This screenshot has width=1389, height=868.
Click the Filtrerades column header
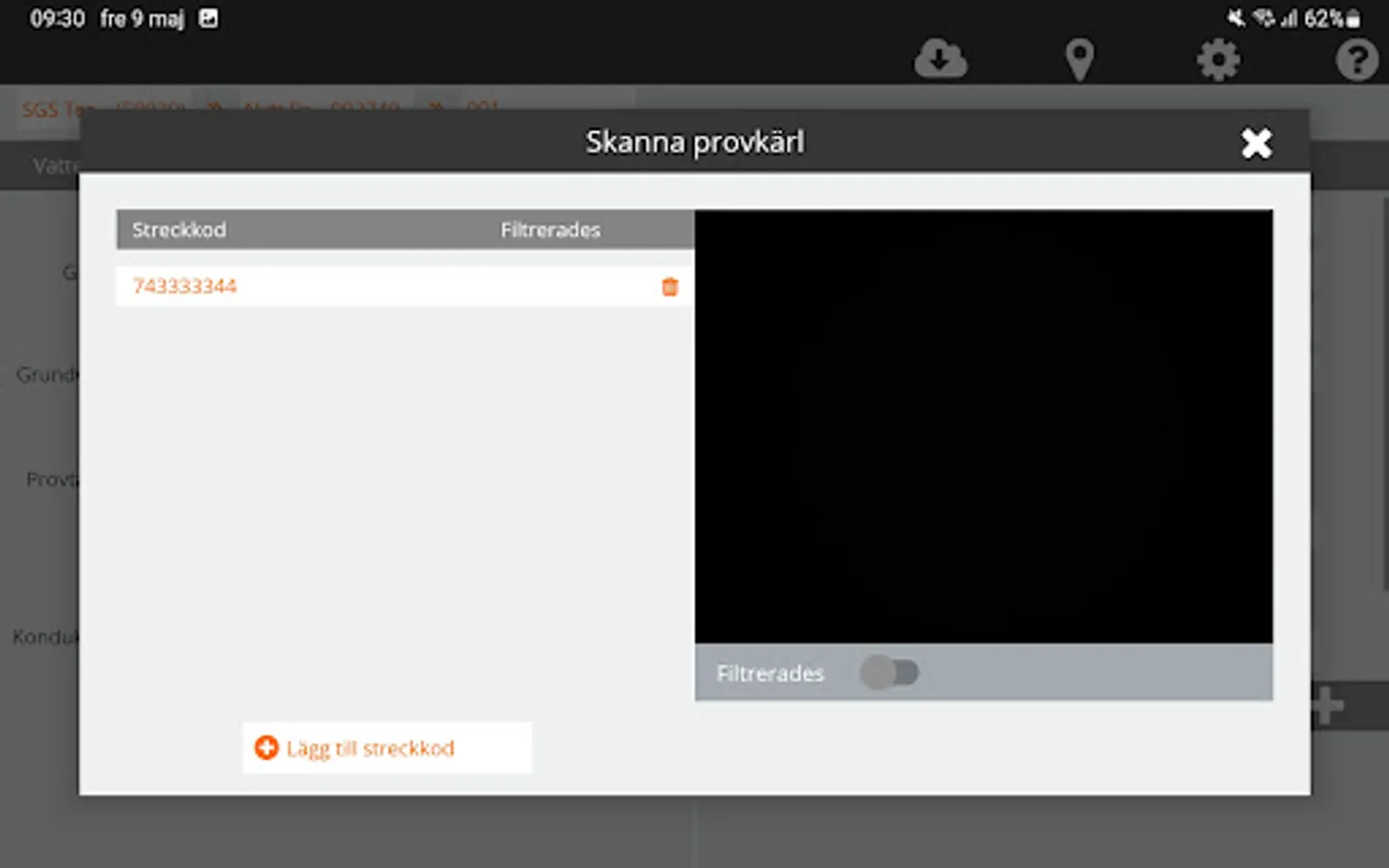click(x=551, y=230)
